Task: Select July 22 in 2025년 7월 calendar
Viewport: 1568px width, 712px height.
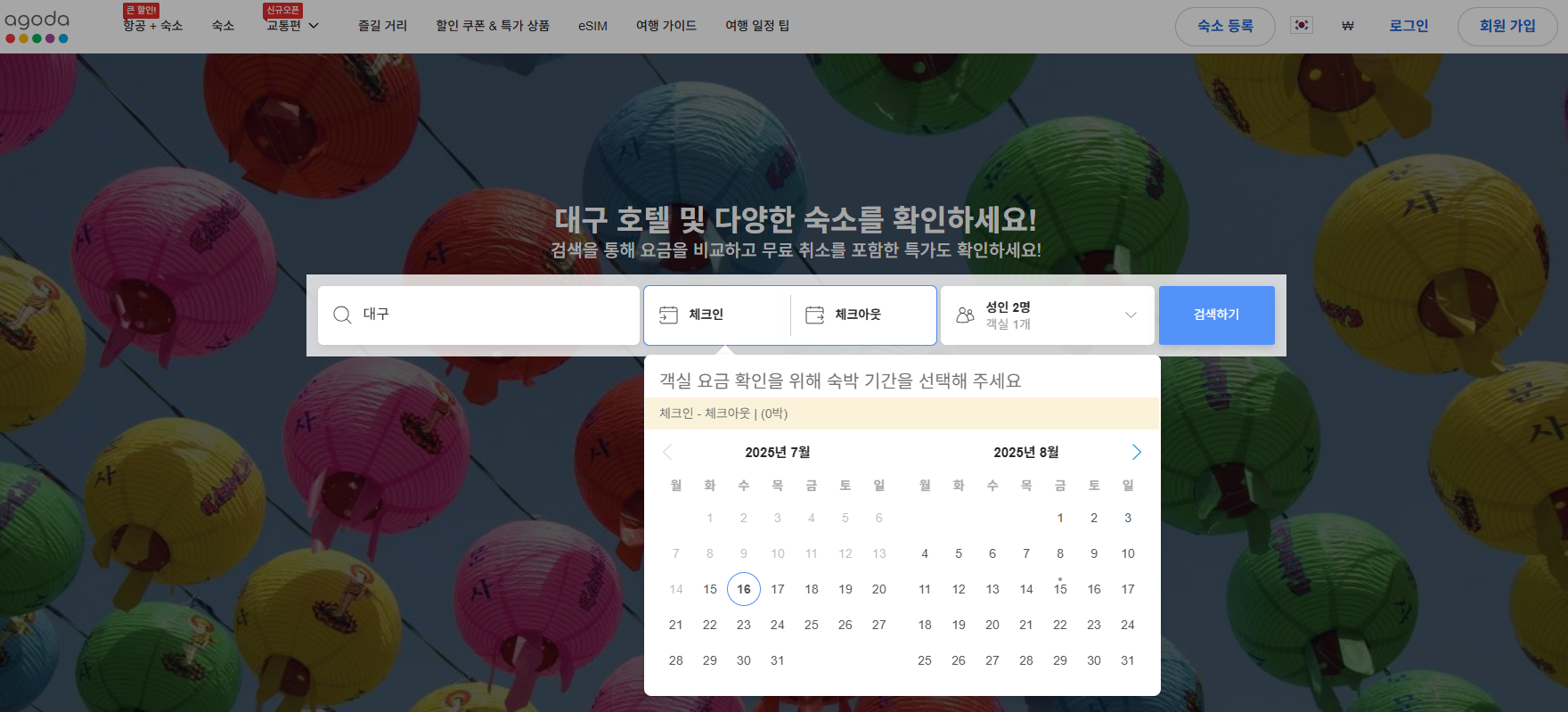Action: point(710,625)
